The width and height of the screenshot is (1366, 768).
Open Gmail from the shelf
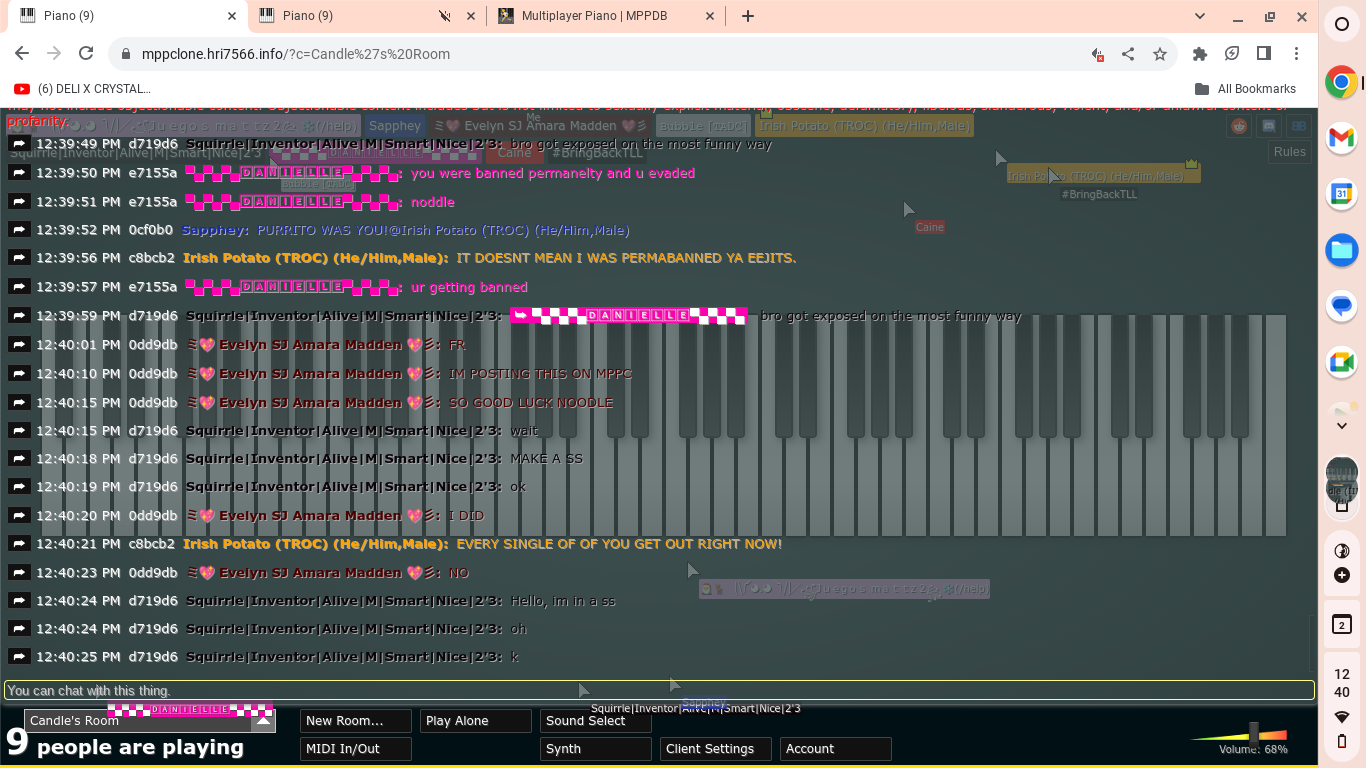pos(1342,140)
